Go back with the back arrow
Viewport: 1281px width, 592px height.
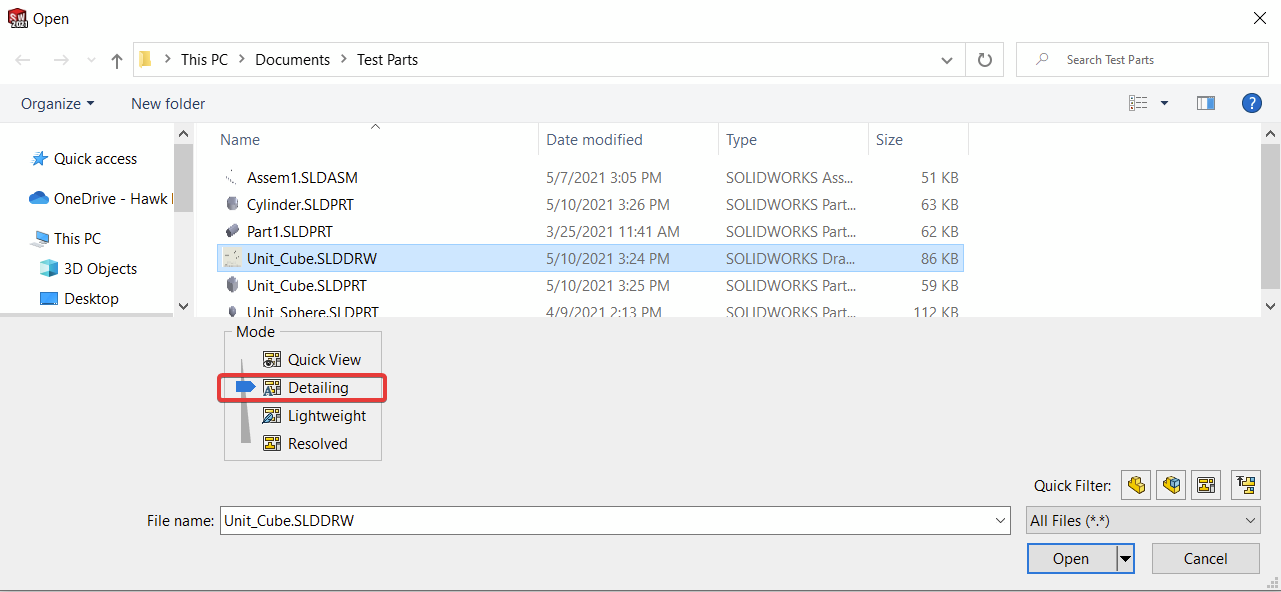(x=23, y=60)
